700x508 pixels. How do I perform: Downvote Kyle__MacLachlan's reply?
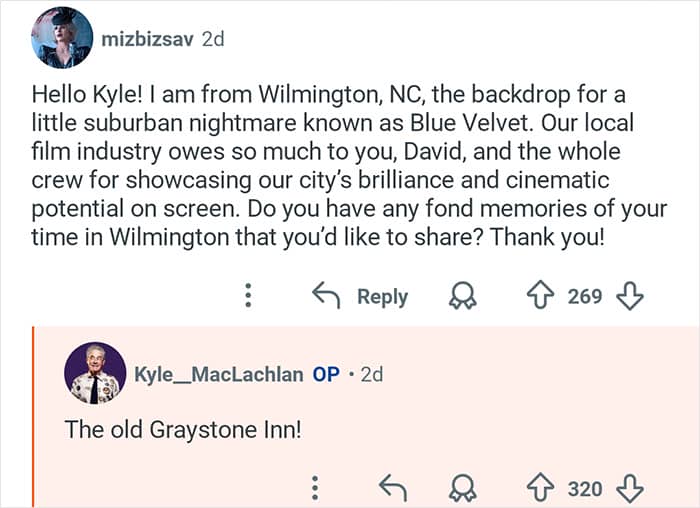tap(629, 488)
